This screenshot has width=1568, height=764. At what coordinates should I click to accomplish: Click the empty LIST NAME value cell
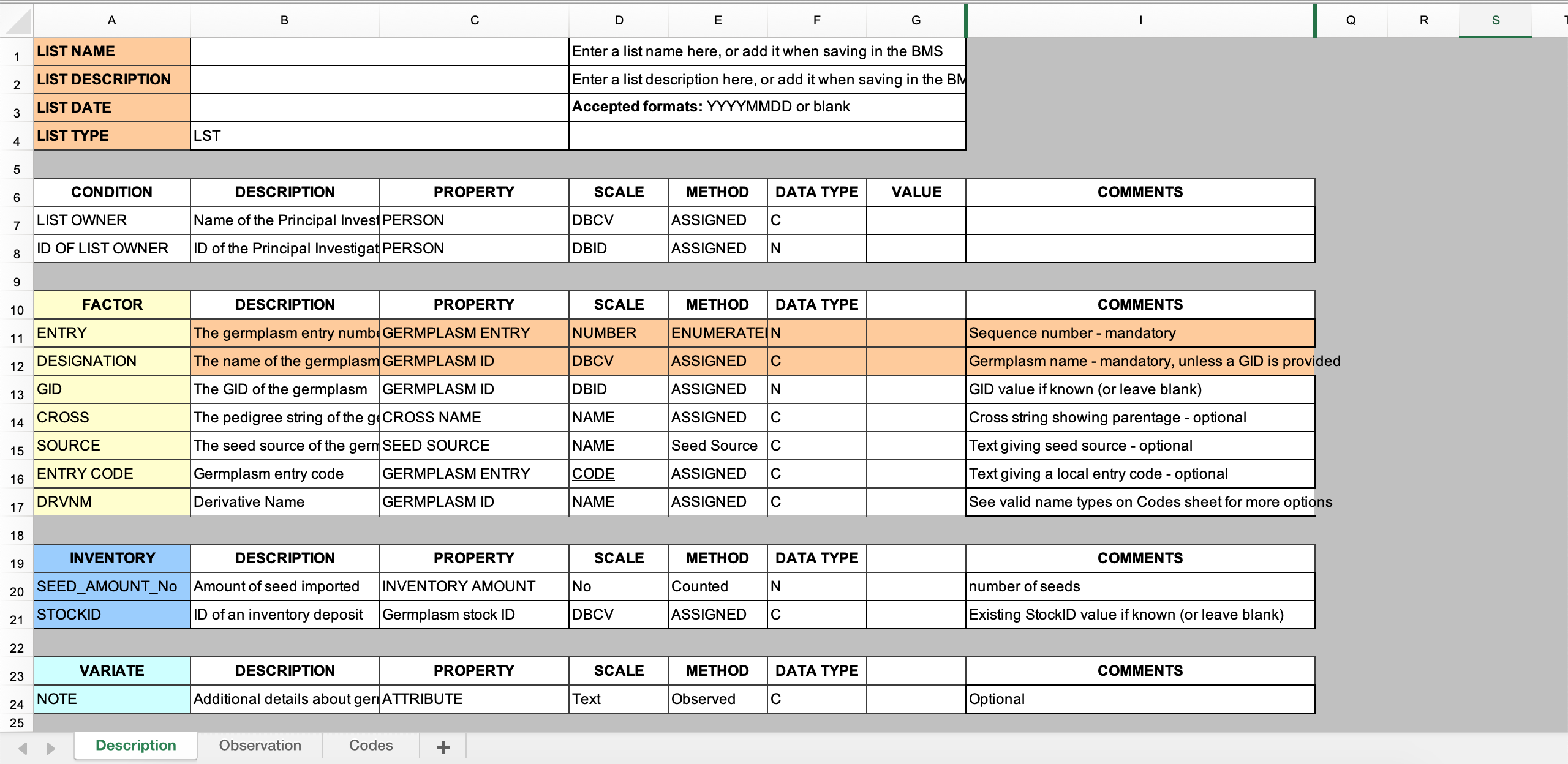coord(380,51)
